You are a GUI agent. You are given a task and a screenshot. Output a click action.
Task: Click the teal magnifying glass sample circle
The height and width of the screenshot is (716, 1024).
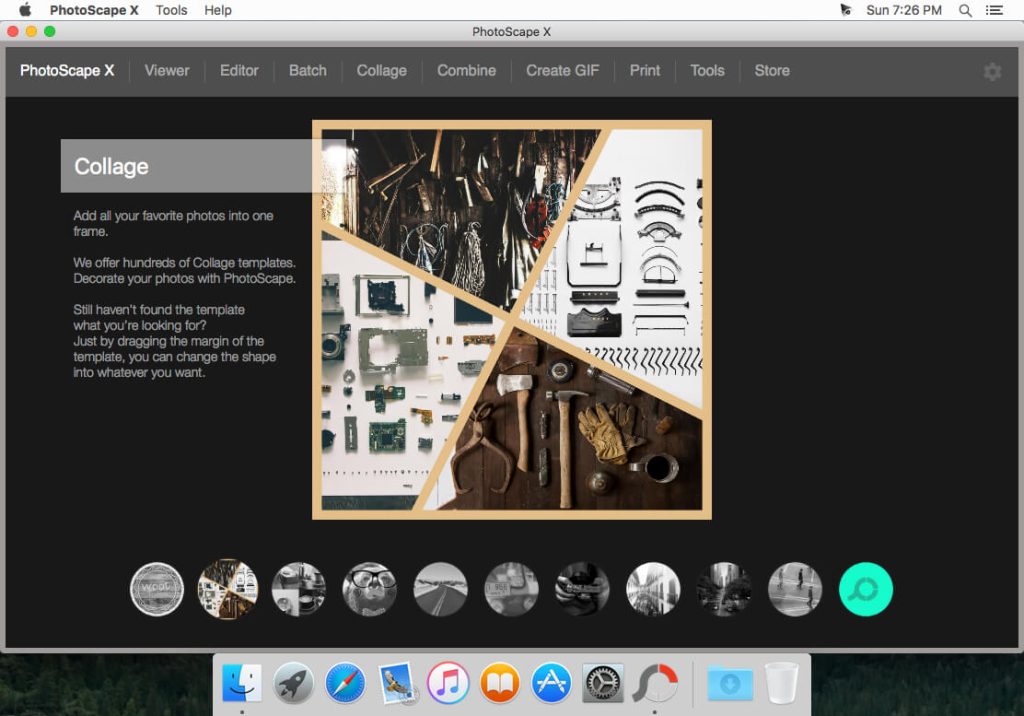click(x=865, y=589)
